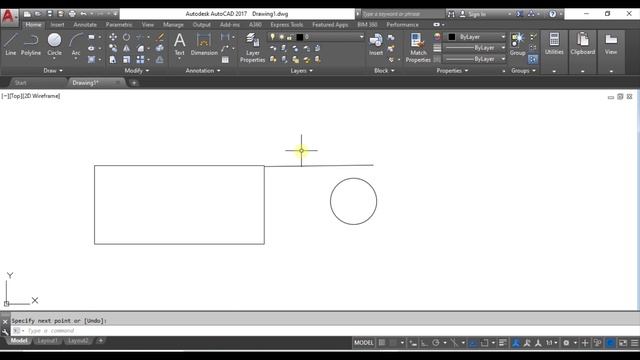Click the Array tool icon
The image size is (640, 360).
coord(140,60)
